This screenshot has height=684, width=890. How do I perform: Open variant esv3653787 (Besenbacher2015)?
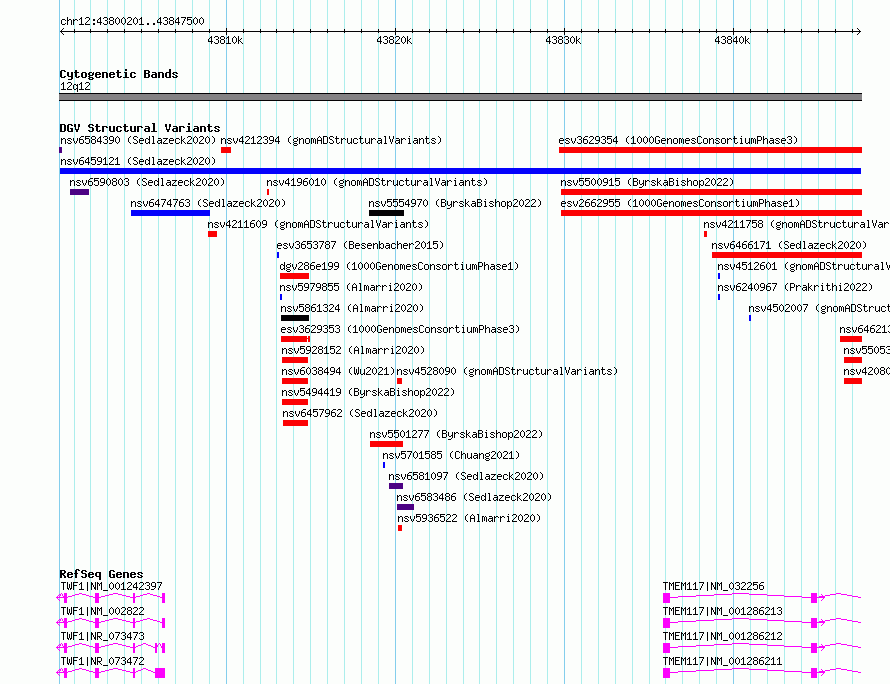(x=360, y=245)
